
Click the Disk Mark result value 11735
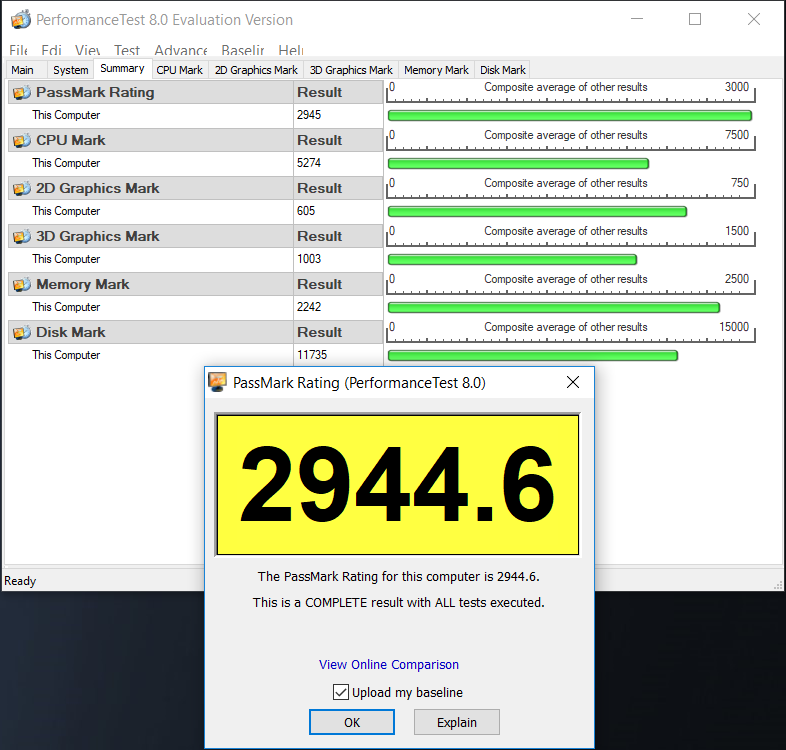[312, 355]
